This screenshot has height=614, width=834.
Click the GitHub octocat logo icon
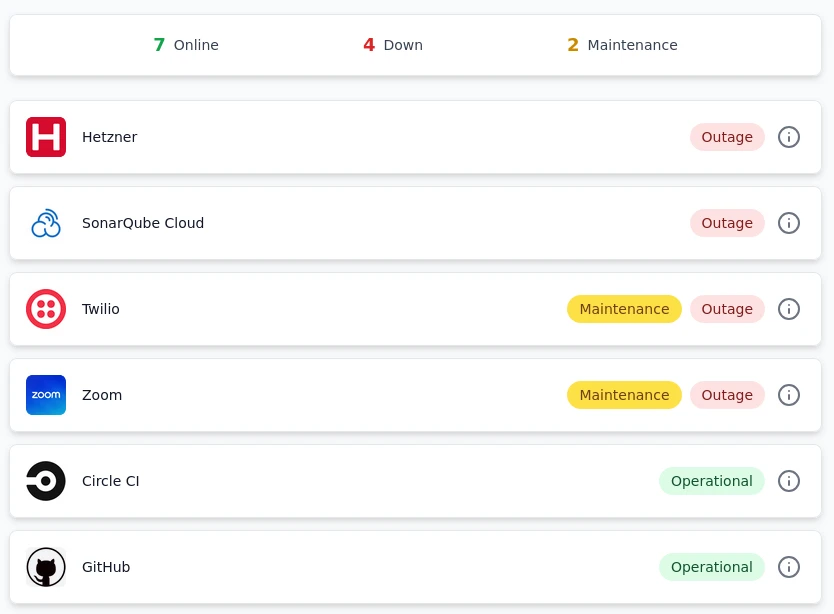pyautogui.click(x=46, y=567)
